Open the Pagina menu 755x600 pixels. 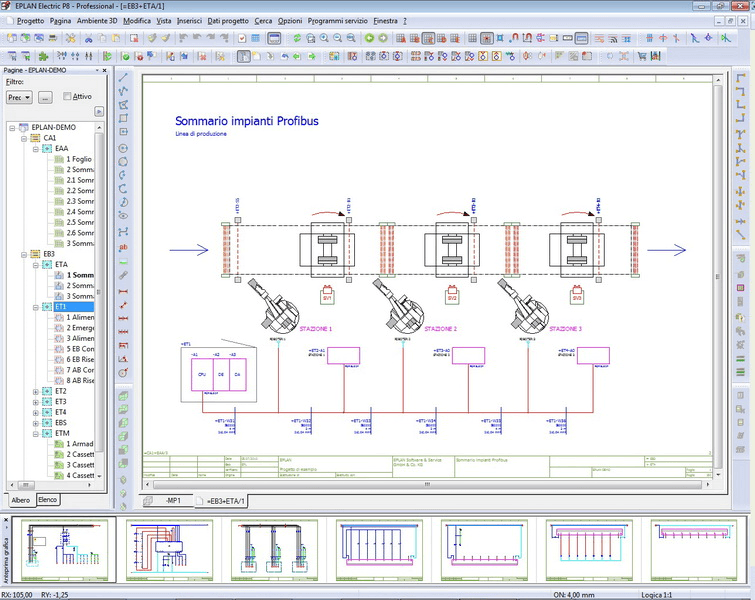pos(60,21)
